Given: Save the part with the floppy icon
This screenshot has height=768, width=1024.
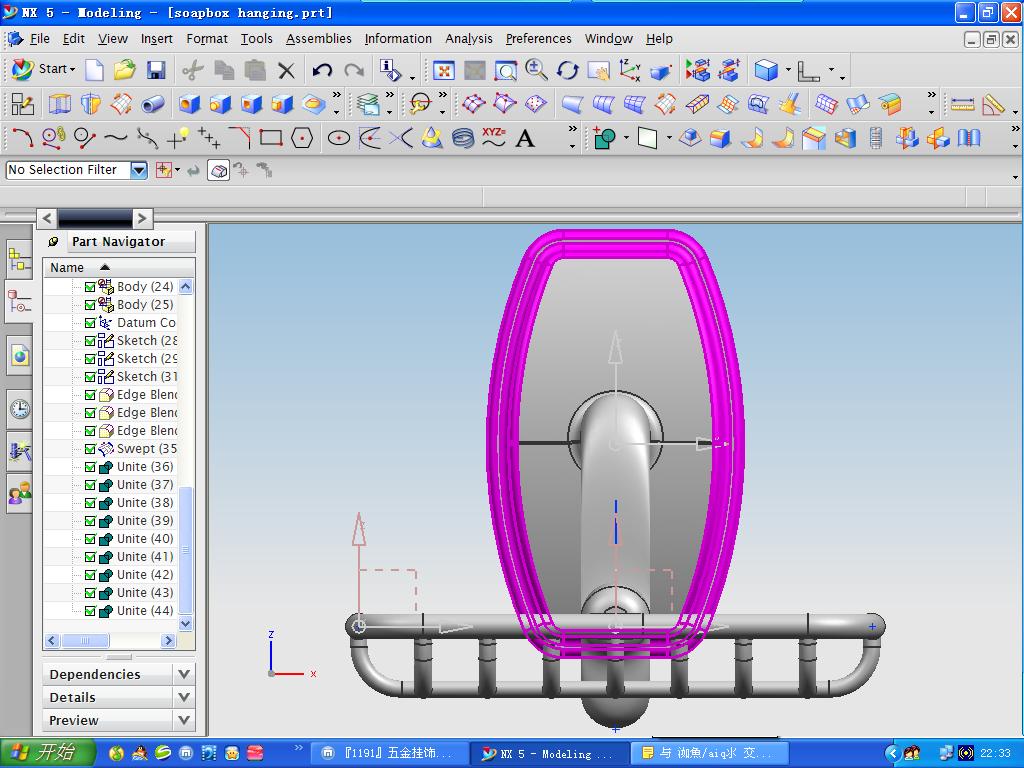Looking at the screenshot, I should [156, 70].
